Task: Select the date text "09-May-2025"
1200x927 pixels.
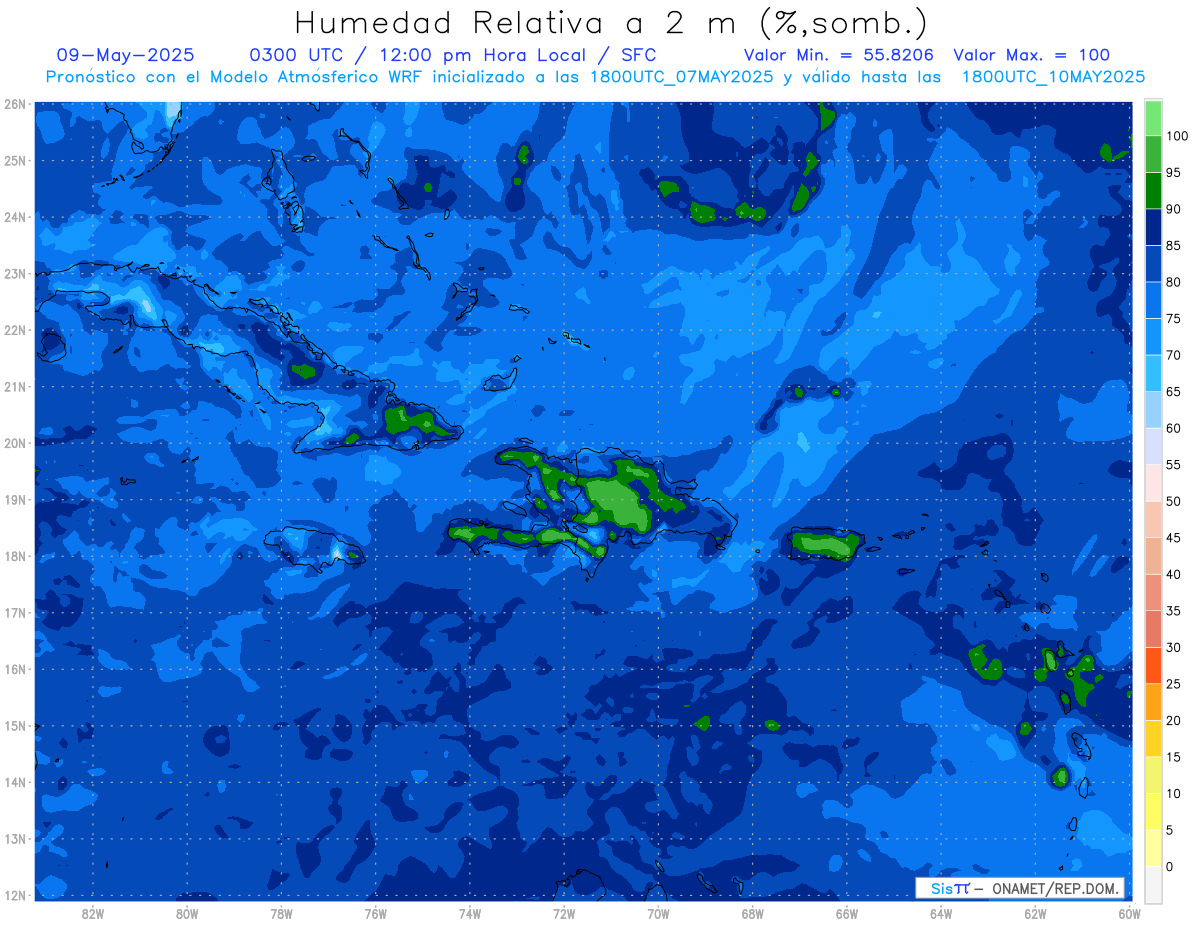Action: [x=126, y=55]
